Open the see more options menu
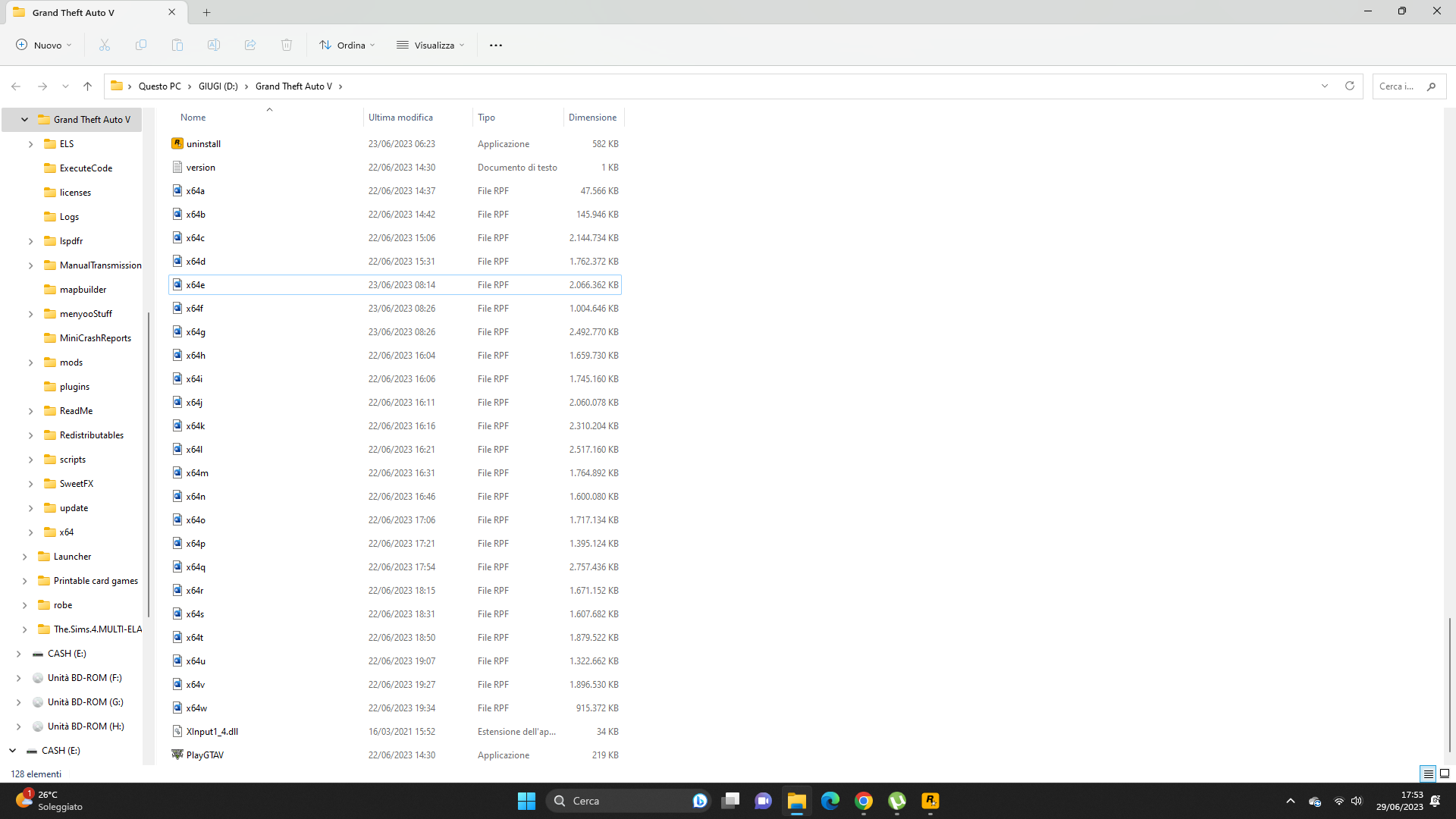Image resolution: width=1456 pixels, height=819 pixels. [x=496, y=45]
